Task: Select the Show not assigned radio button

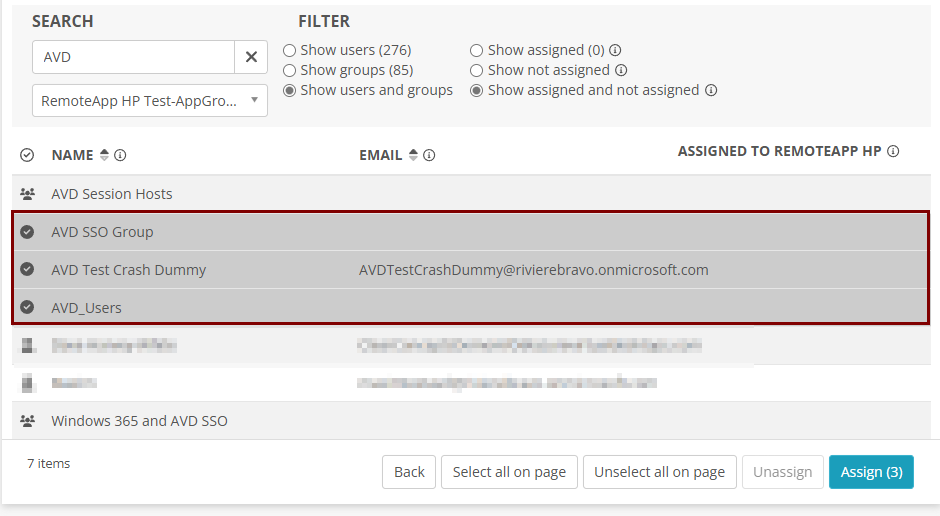Action: click(x=477, y=70)
